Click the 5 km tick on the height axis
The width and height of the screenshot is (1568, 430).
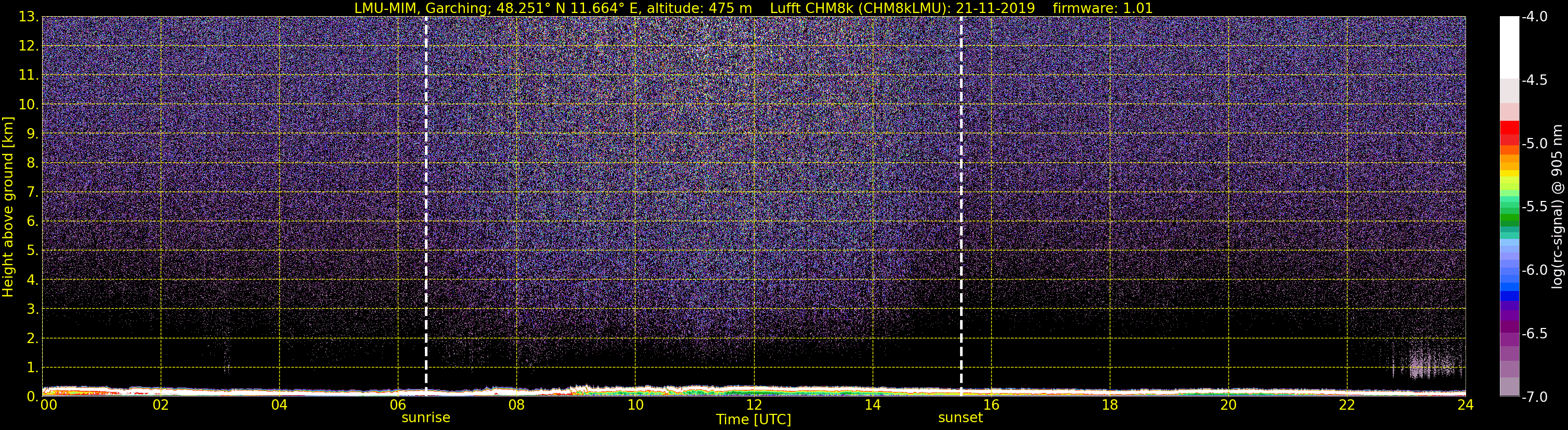32,250
